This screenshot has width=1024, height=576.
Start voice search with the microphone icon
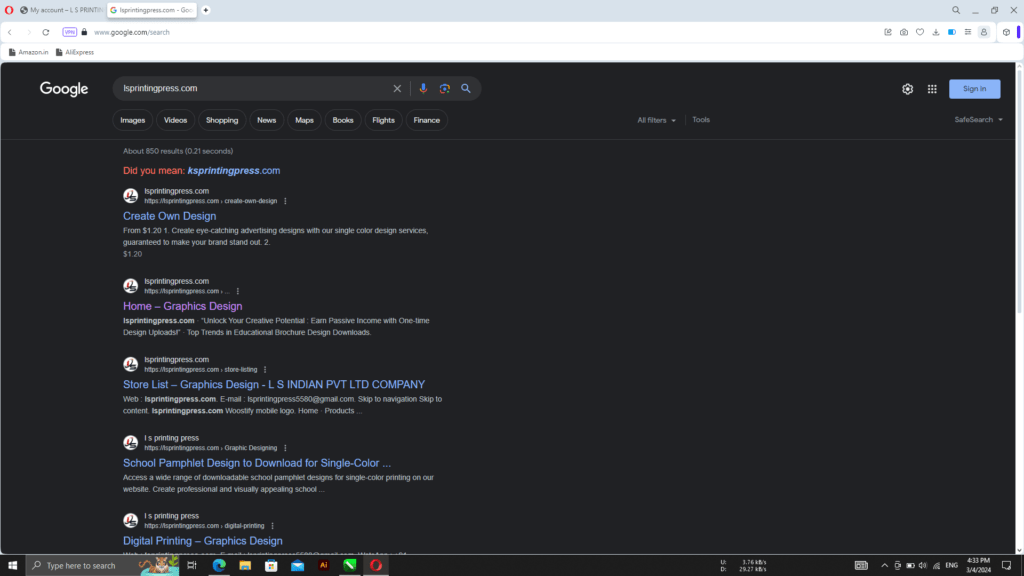point(423,89)
